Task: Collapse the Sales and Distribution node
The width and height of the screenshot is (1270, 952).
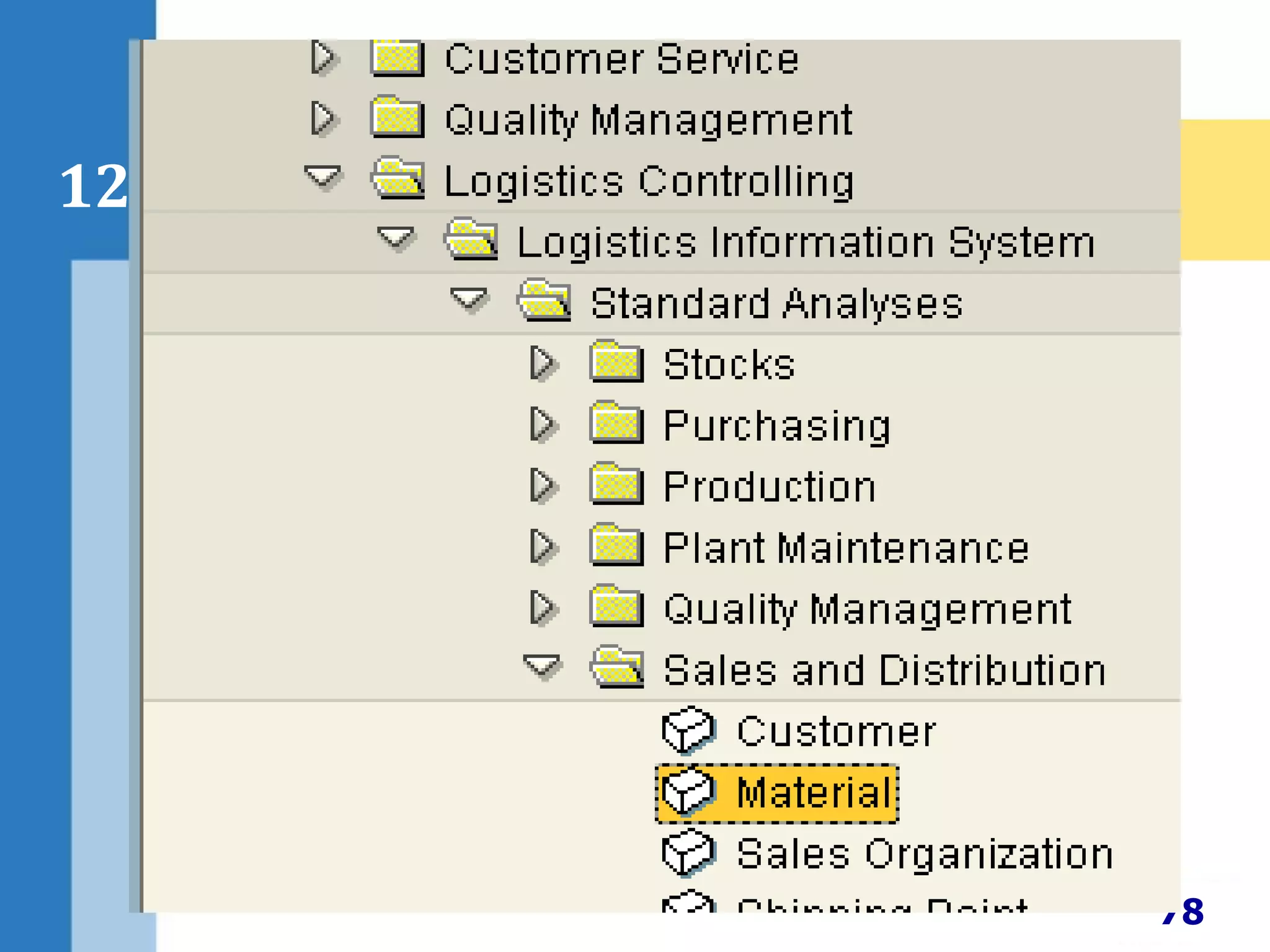Action: [542, 667]
